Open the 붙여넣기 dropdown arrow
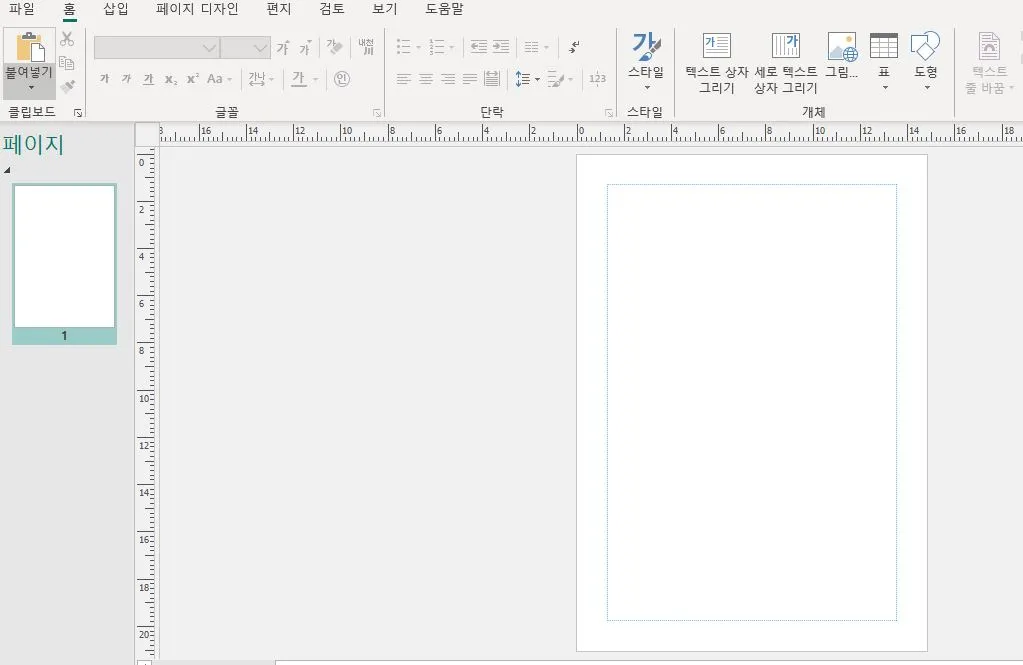This screenshot has height=665, width=1023. coord(30,87)
